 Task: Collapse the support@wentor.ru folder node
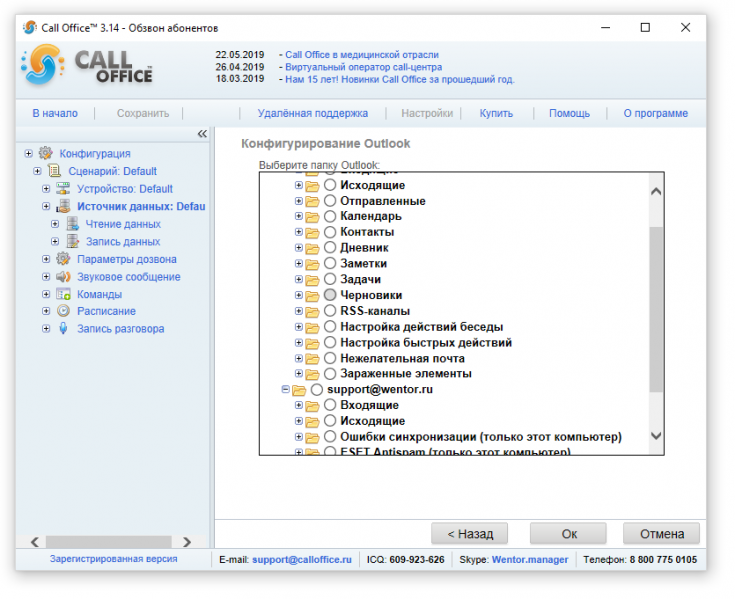[285, 389]
